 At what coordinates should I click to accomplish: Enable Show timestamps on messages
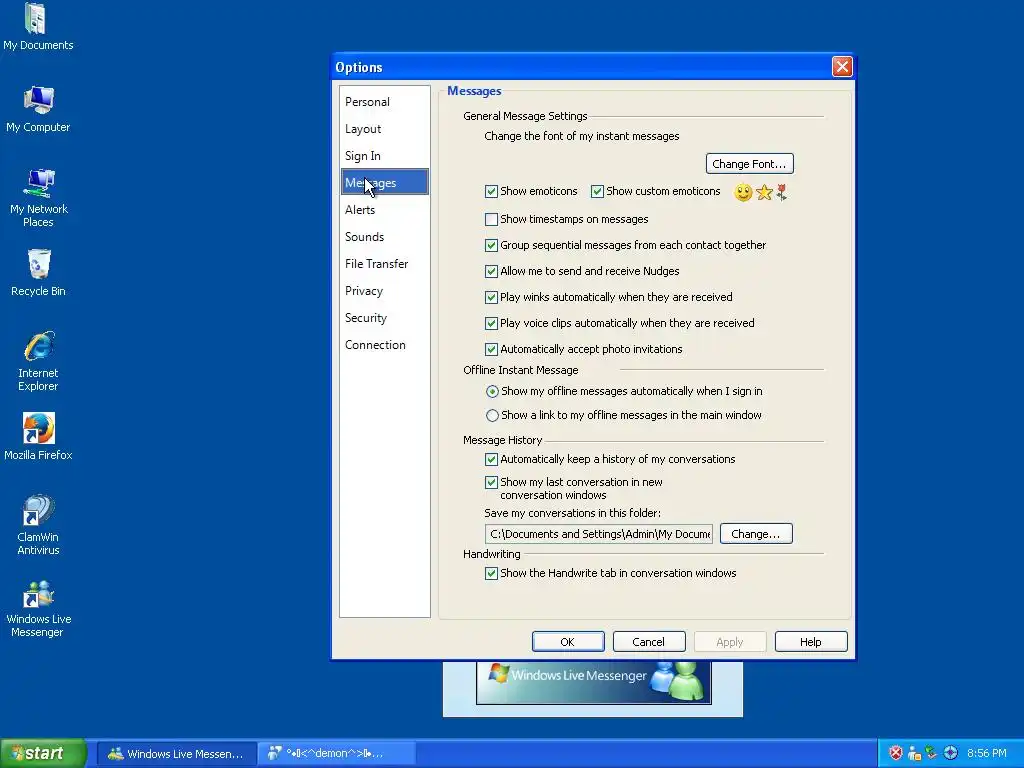491,219
